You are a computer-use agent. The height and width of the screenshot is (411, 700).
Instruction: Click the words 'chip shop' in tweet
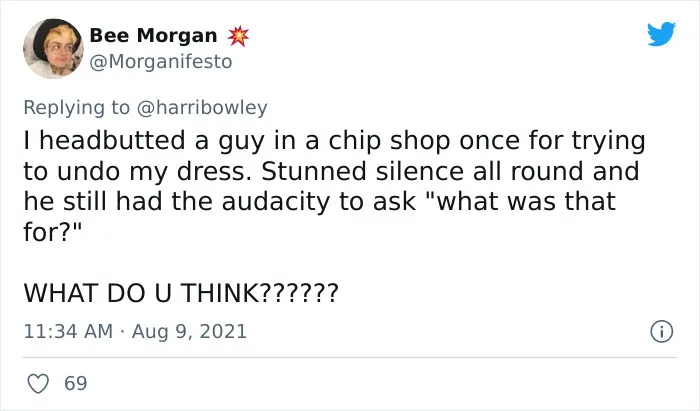pos(389,141)
